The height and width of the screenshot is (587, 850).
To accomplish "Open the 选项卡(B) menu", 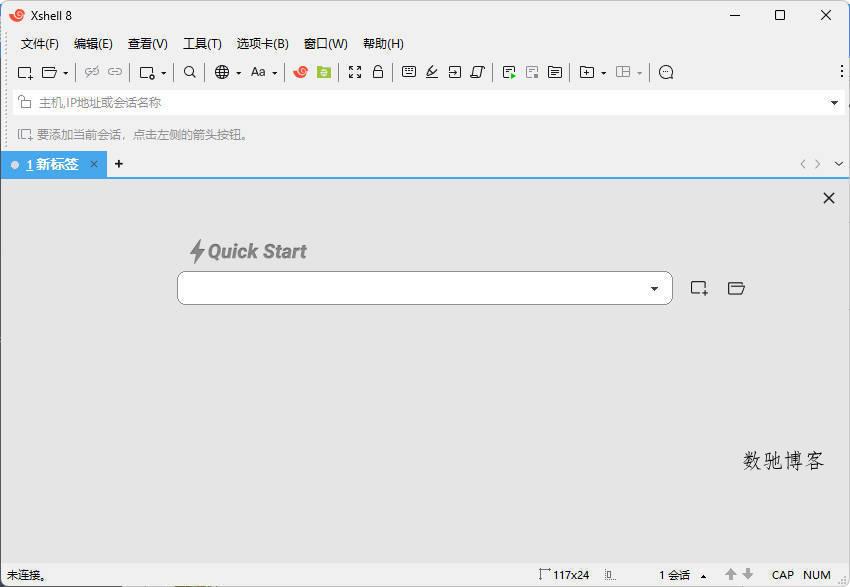I will [262, 43].
